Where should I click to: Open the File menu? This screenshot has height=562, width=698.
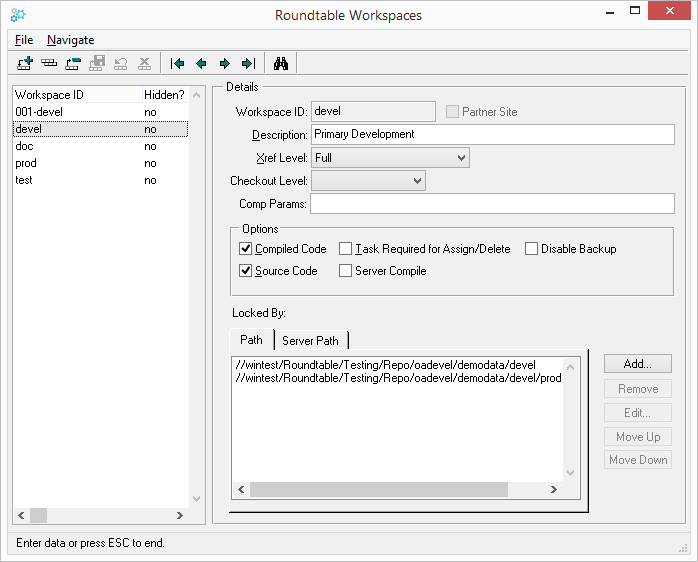coord(24,40)
